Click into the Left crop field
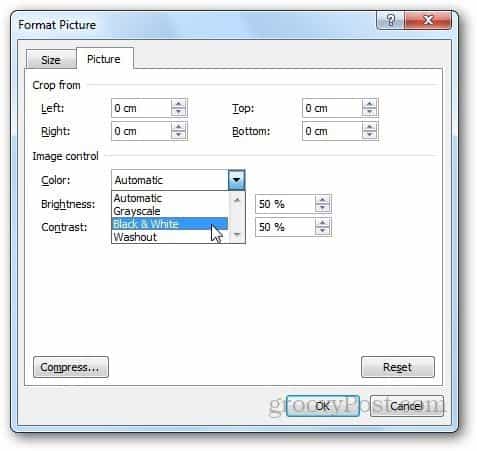The width and height of the screenshot is (477, 451). click(x=141, y=108)
